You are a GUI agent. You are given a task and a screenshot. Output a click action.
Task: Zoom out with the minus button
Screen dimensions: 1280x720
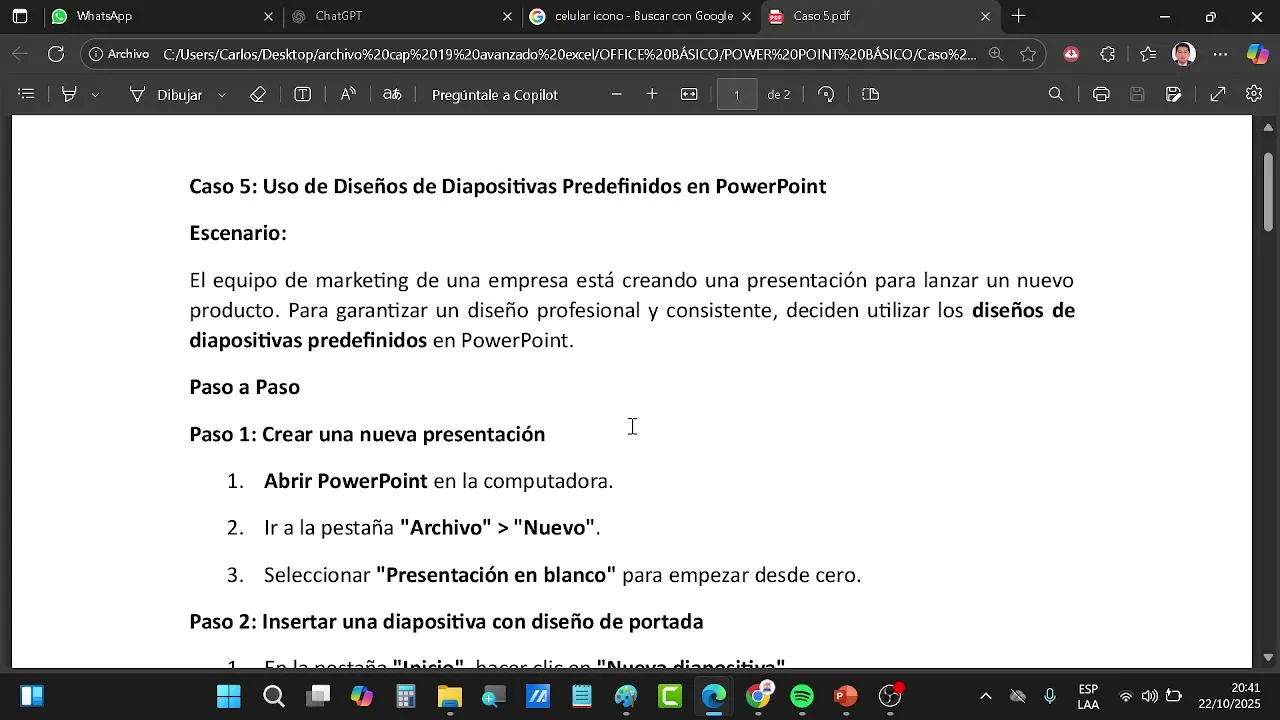(616, 94)
